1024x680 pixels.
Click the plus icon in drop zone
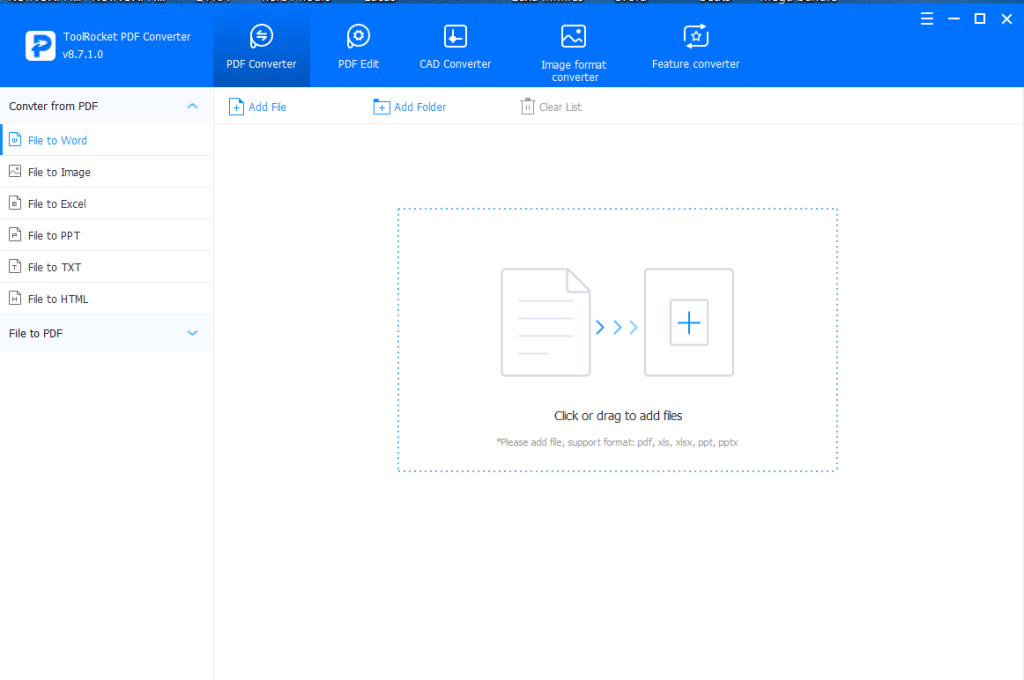click(689, 323)
